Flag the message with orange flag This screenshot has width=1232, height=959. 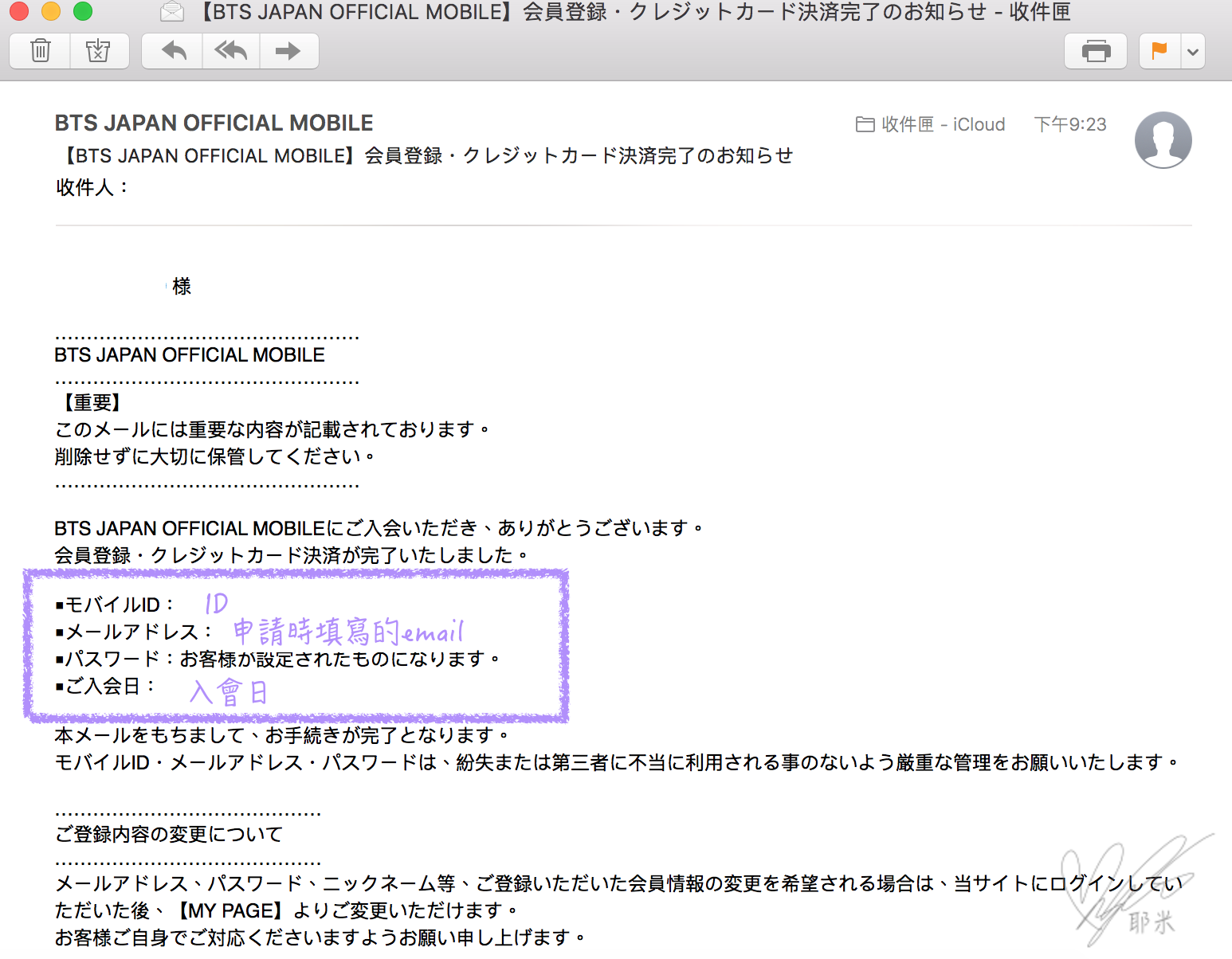coord(1159,51)
